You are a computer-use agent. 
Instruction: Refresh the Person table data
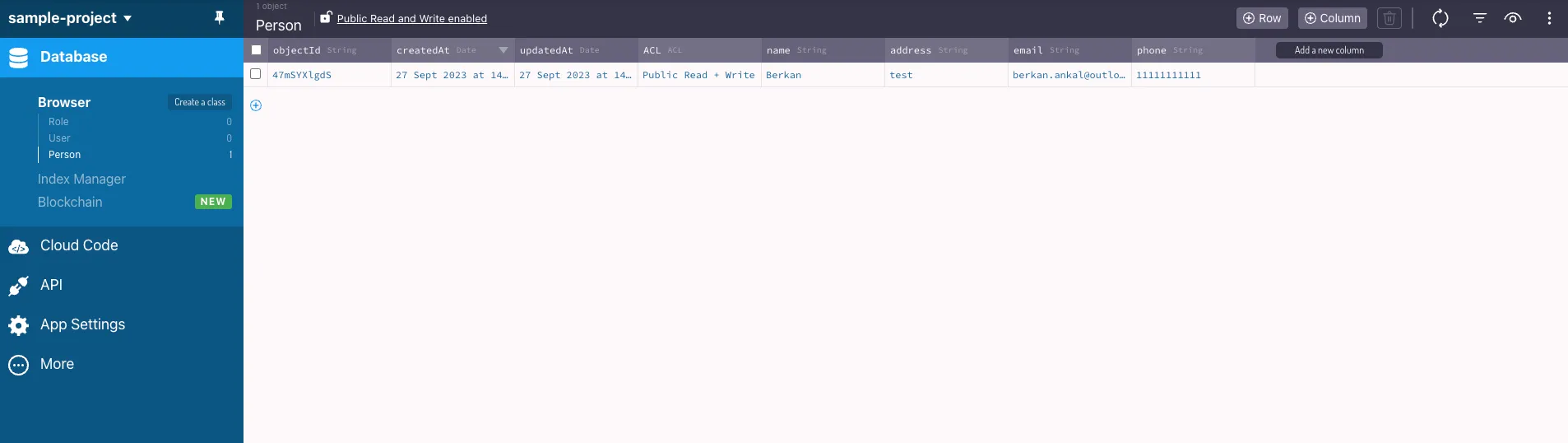tap(1440, 18)
